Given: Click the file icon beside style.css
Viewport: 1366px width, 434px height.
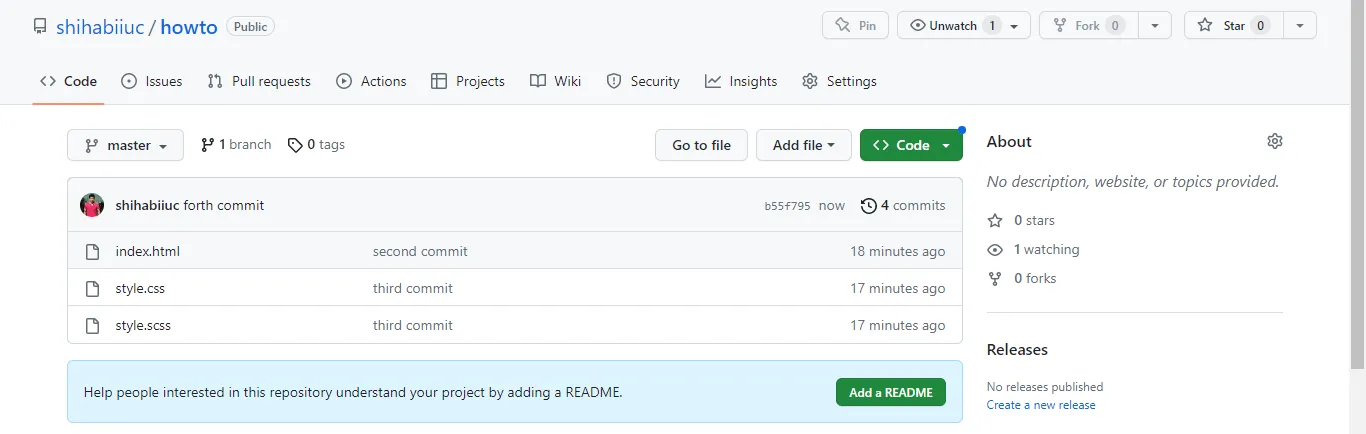Looking at the screenshot, I should click(x=93, y=288).
